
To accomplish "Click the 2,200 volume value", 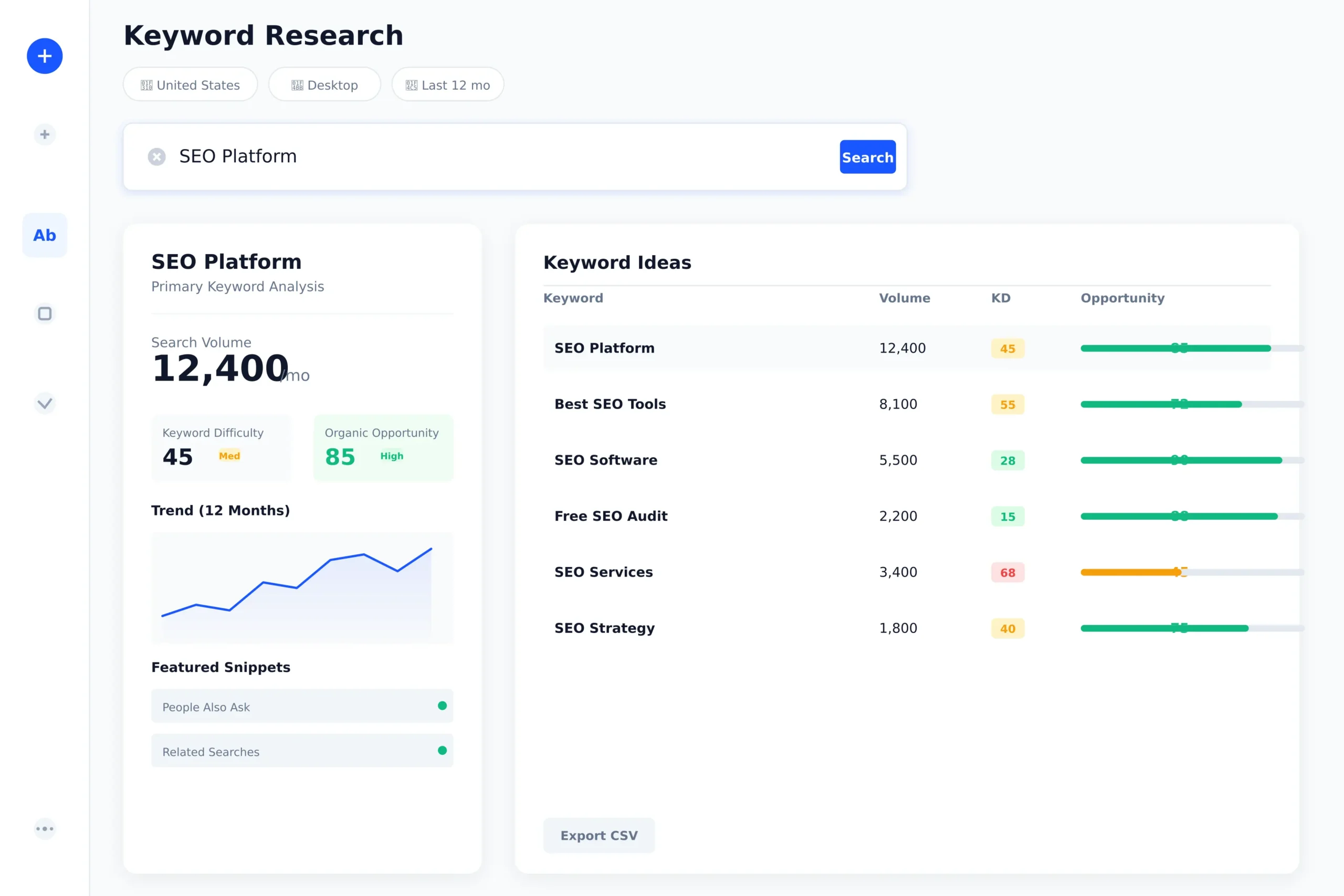I will pos(898,516).
